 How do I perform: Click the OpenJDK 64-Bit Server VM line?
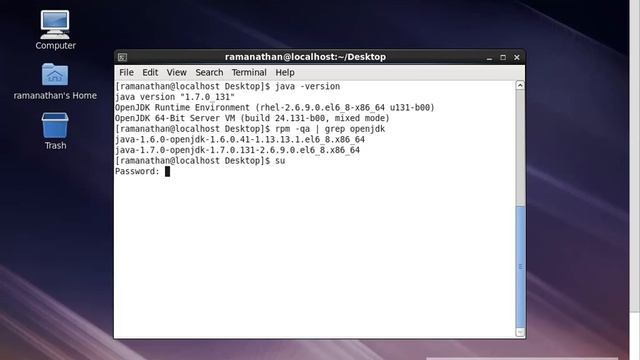(x=252, y=118)
